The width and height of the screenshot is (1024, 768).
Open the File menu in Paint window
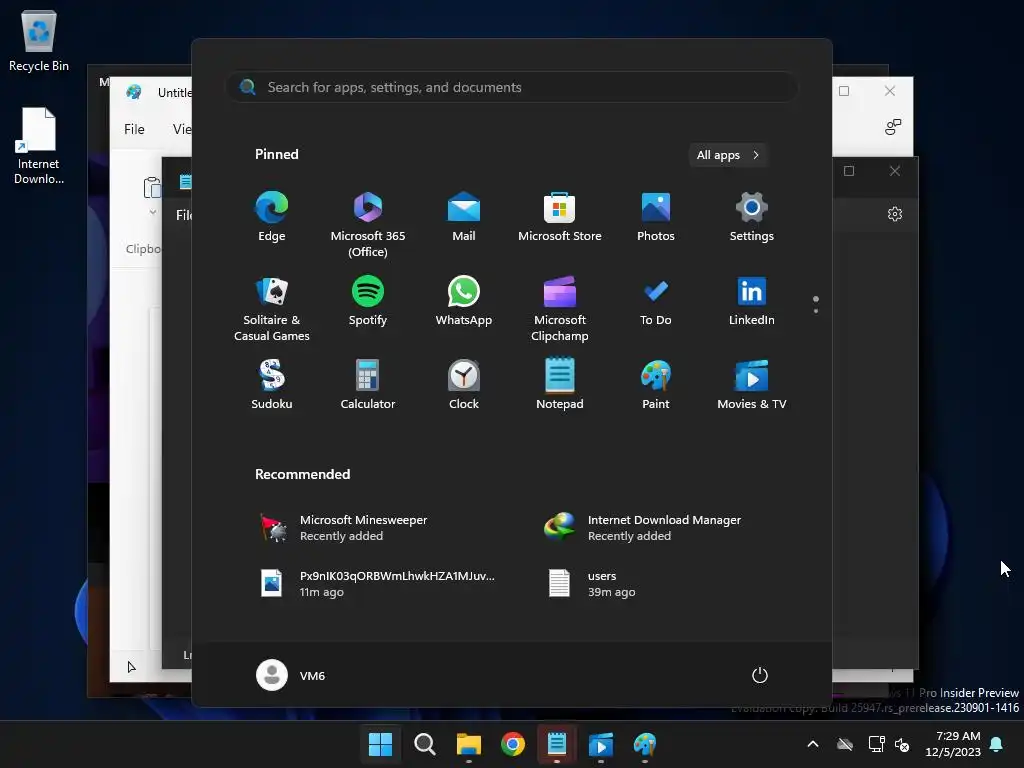pyautogui.click(x=135, y=129)
